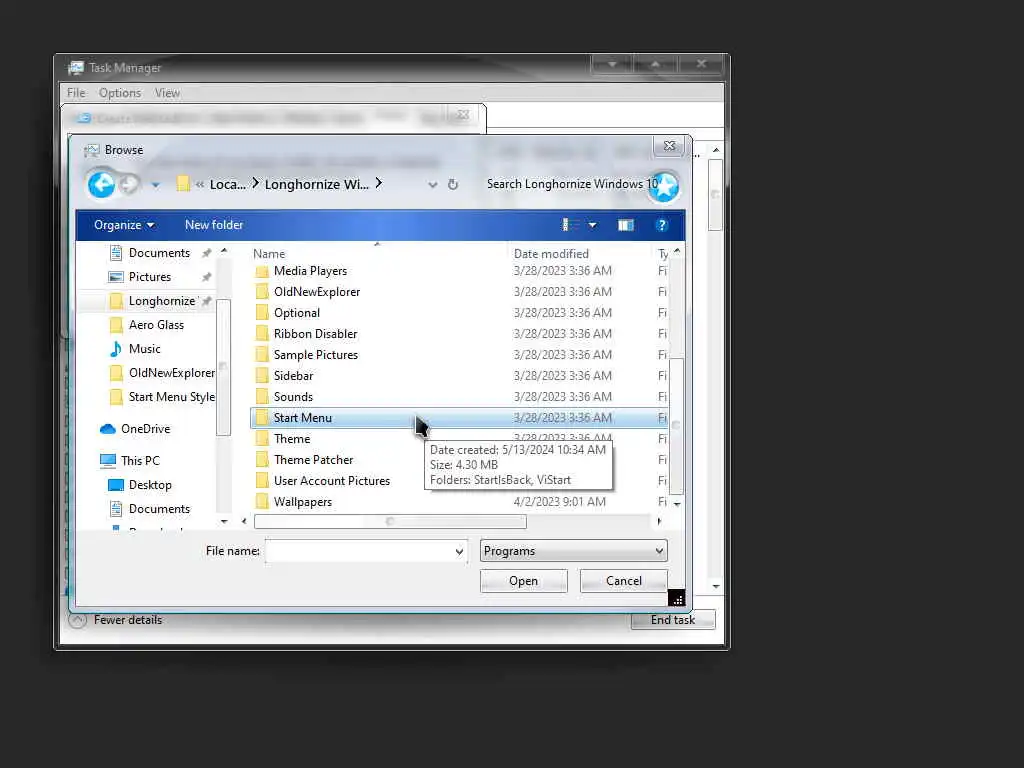The image size is (1024, 768).
Task: Select the Loca... breadcrumb segment
Action: (x=227, y=185)
